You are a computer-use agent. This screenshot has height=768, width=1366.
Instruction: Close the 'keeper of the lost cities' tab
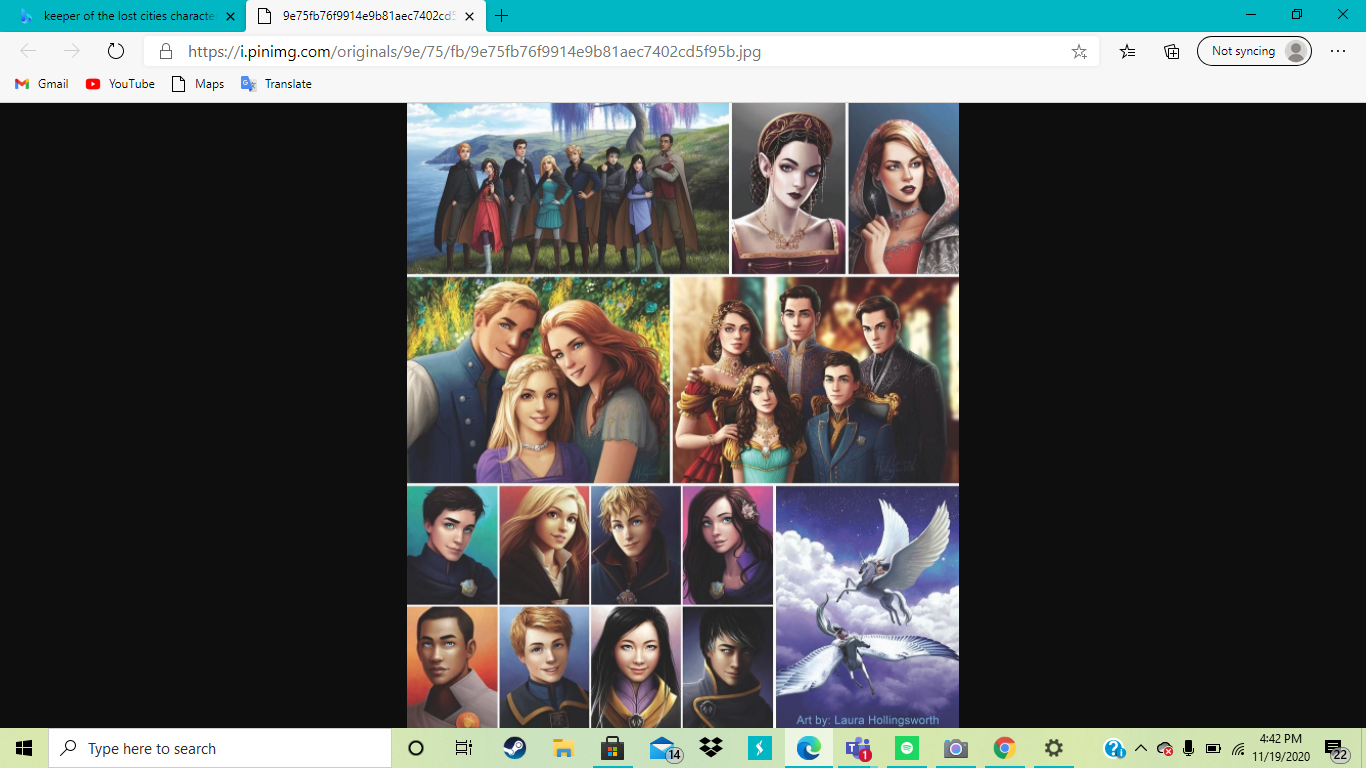230,16
